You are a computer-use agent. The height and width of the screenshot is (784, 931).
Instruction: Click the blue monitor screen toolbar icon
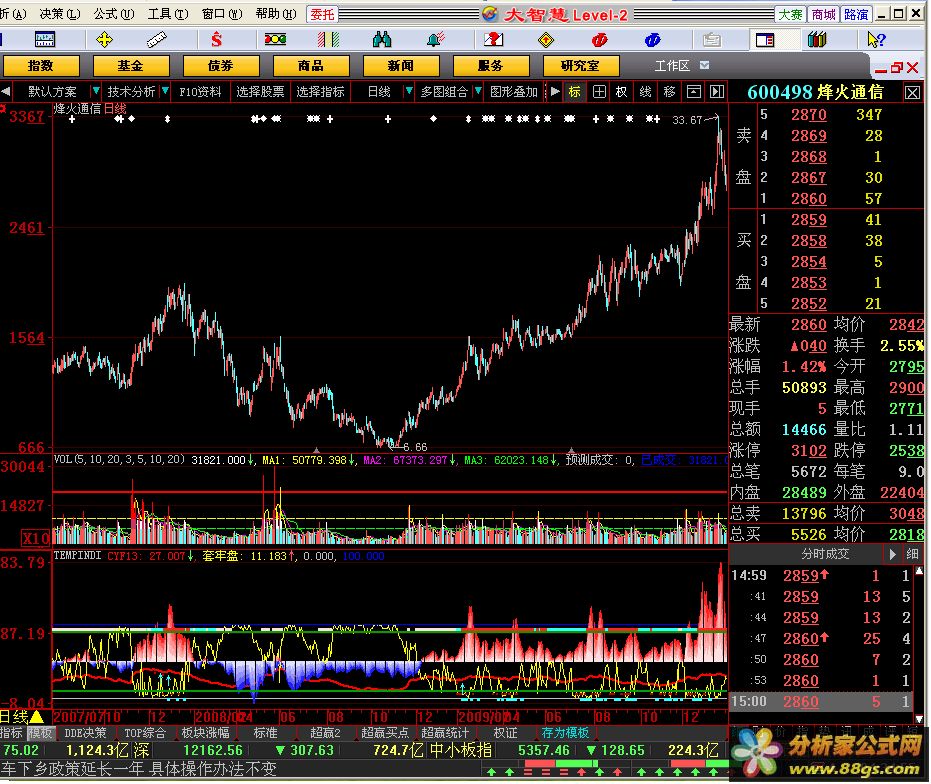(45, 40)
